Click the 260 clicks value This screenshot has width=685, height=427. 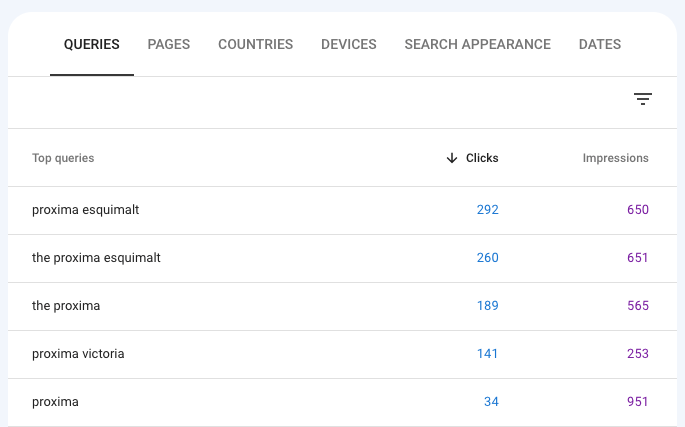pos(488,258)
